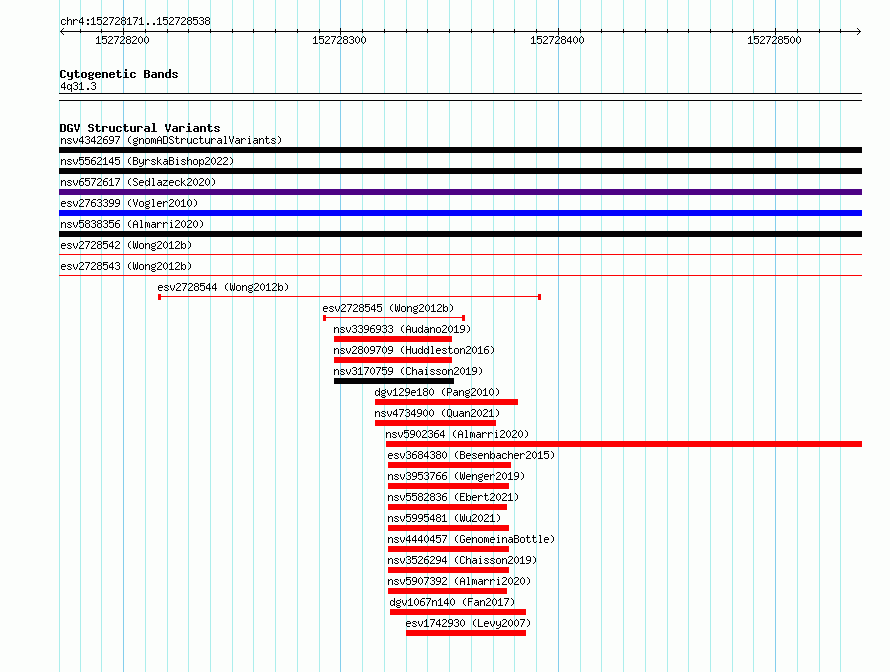Click the black bar under nsv5562145
The image size is (890, 672).
(460, 171)
